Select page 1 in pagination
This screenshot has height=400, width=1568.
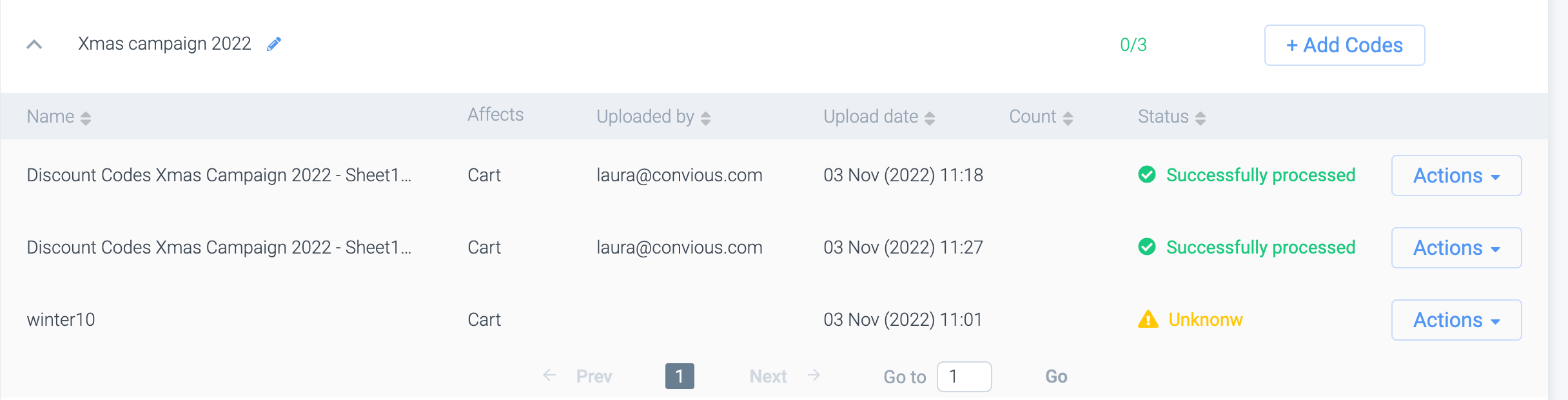click(680, 376)
